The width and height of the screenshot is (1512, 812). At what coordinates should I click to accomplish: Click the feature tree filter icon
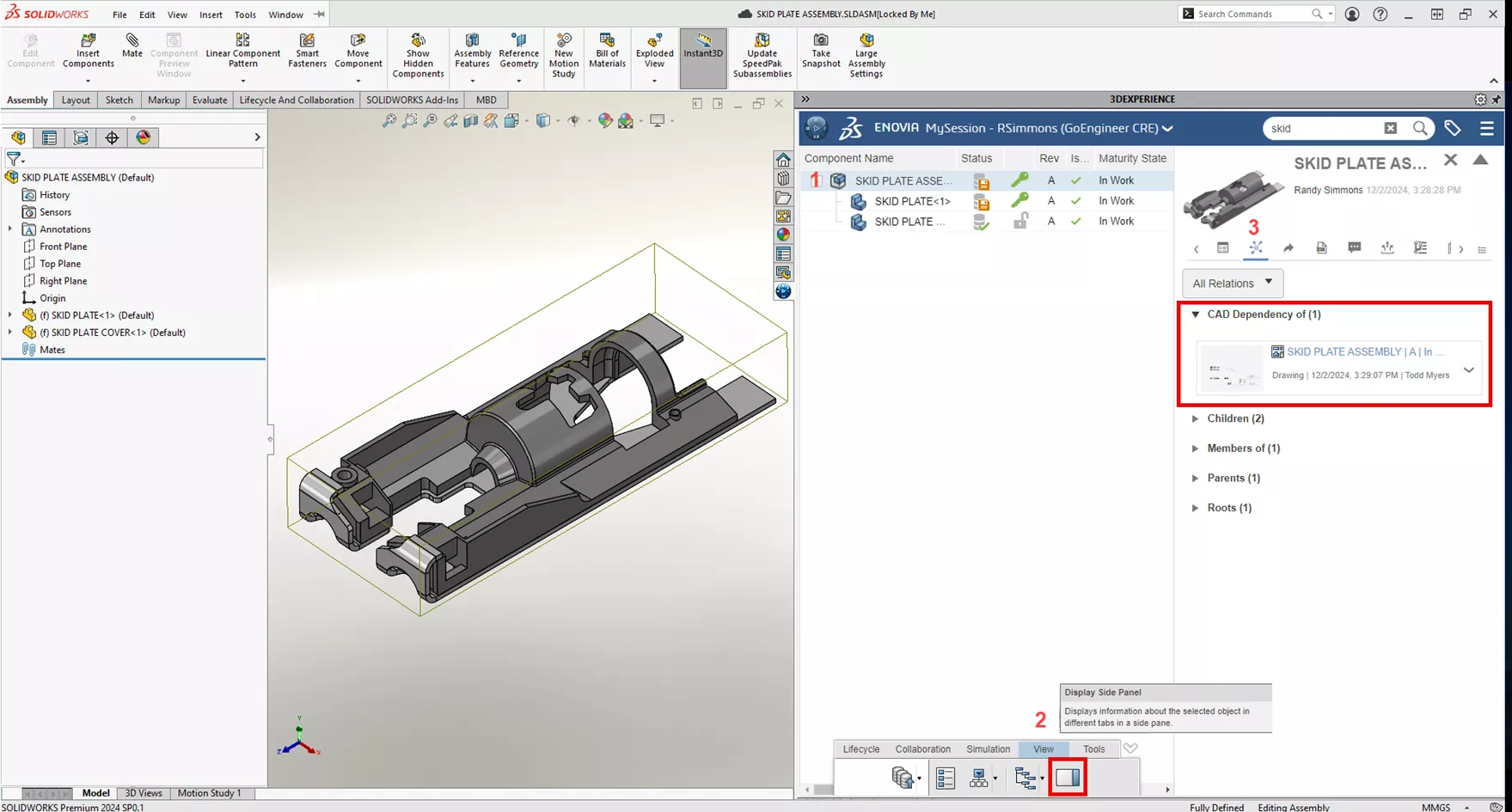point(14,159)
